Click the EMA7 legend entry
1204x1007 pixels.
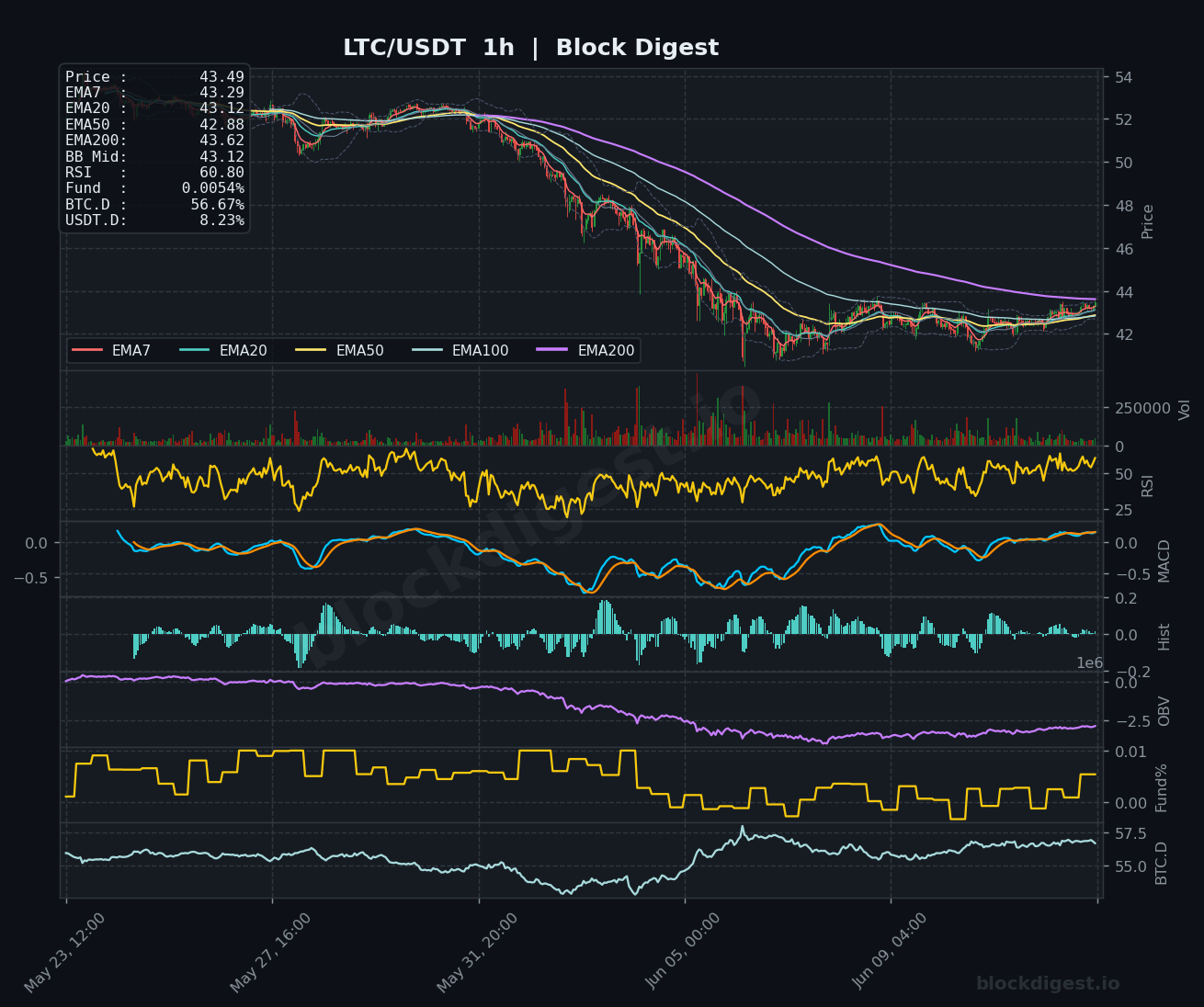coord(111,351)
